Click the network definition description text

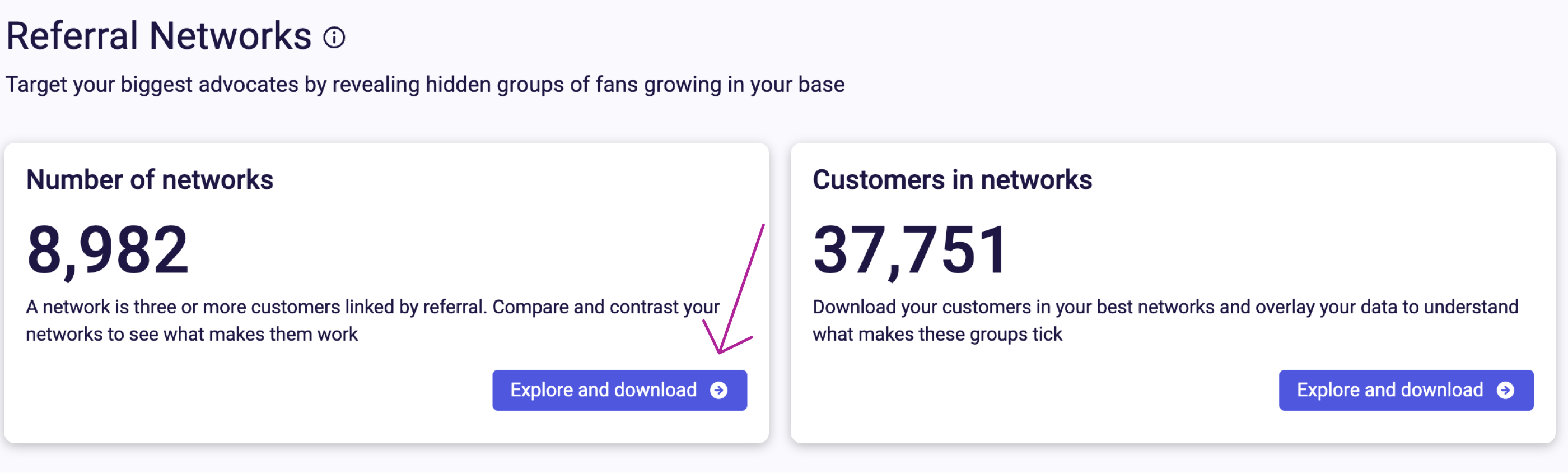372,321
